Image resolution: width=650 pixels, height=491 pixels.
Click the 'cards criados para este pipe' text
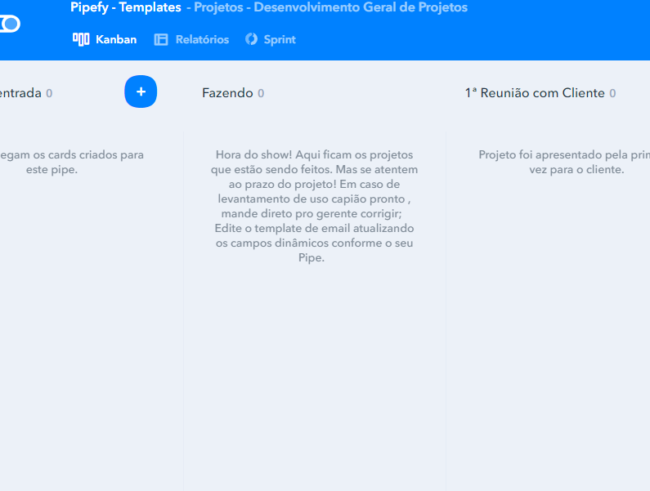pos(72,162)
